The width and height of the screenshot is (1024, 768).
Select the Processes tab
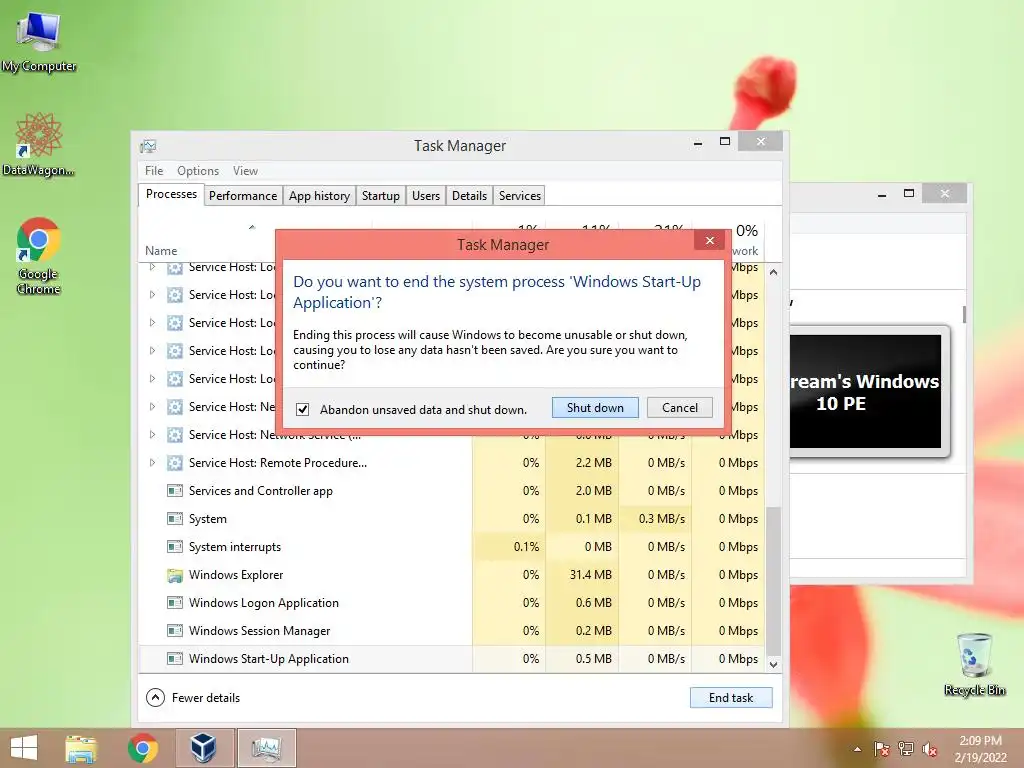coord(171,195)
